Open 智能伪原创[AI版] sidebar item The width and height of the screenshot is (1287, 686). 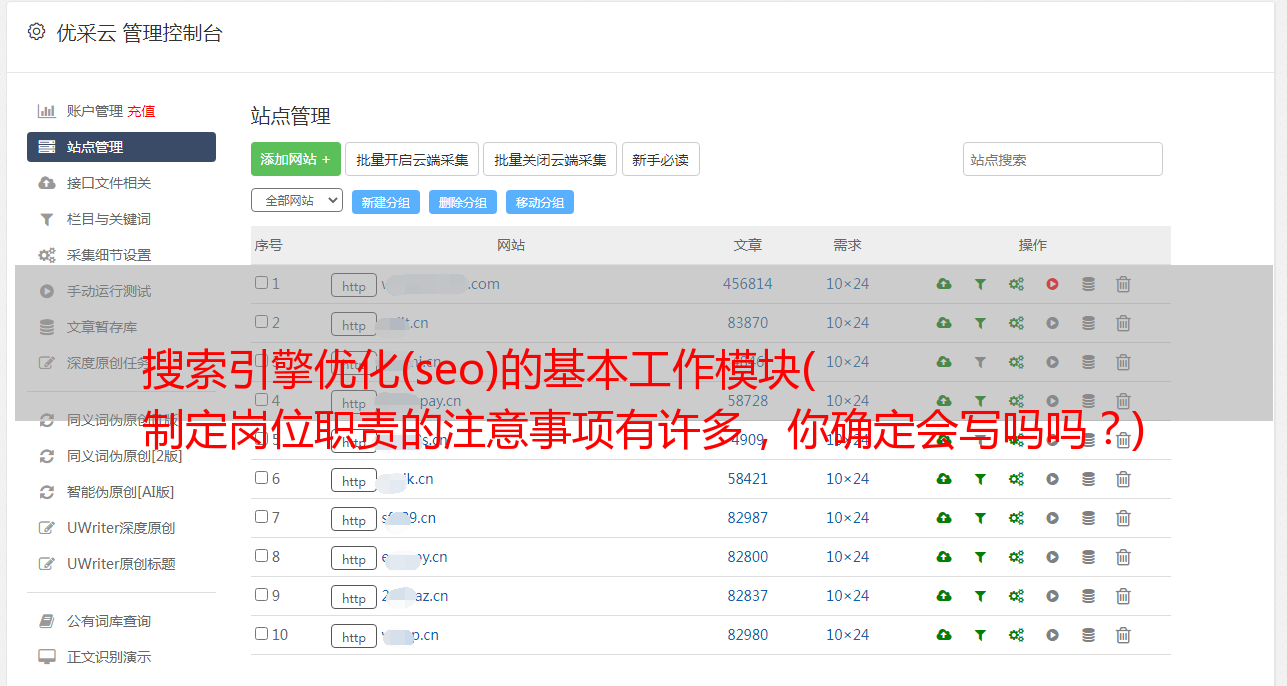tap(121, 492)
